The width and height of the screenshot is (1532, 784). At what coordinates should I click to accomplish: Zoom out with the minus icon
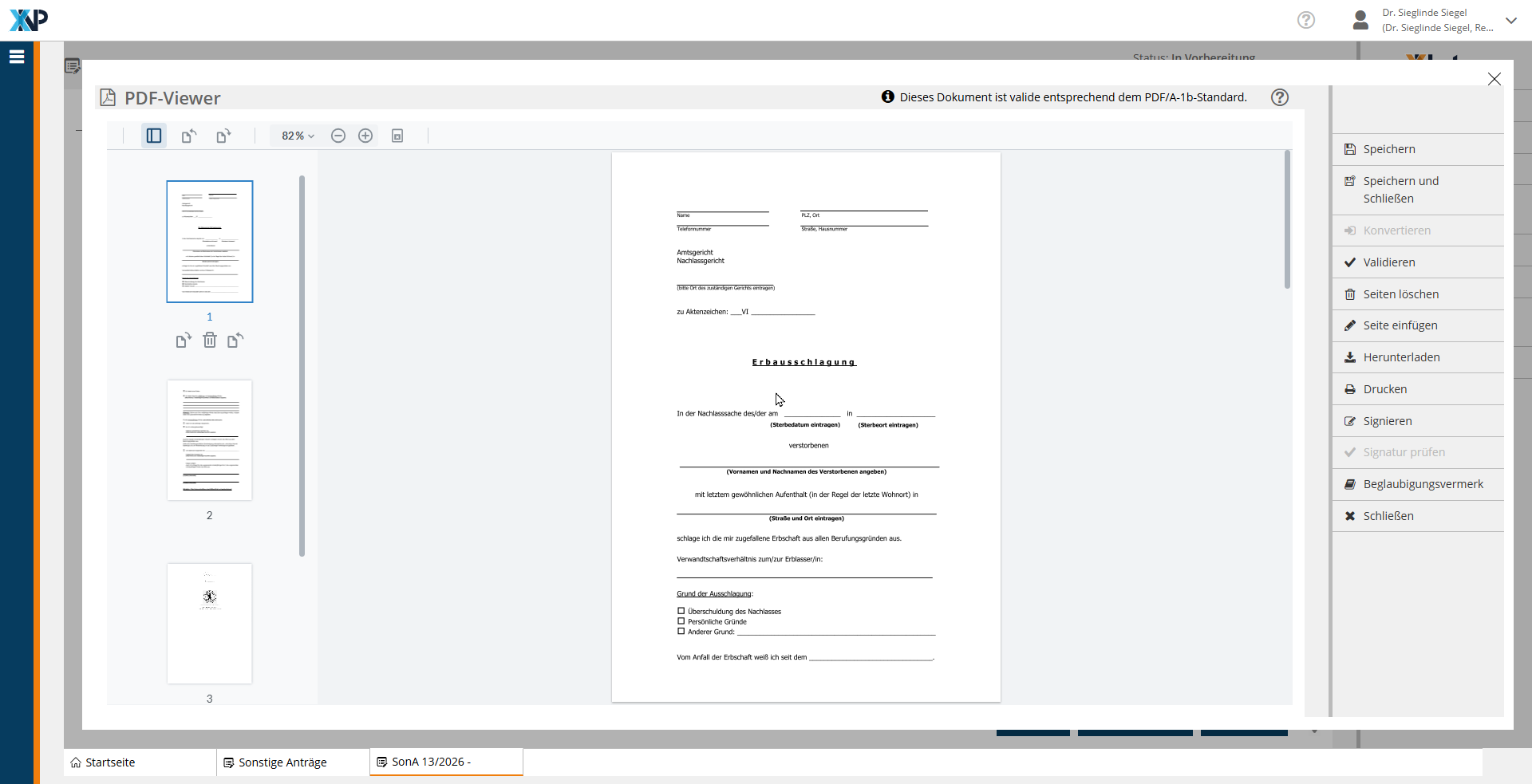[x=338, y=136]
